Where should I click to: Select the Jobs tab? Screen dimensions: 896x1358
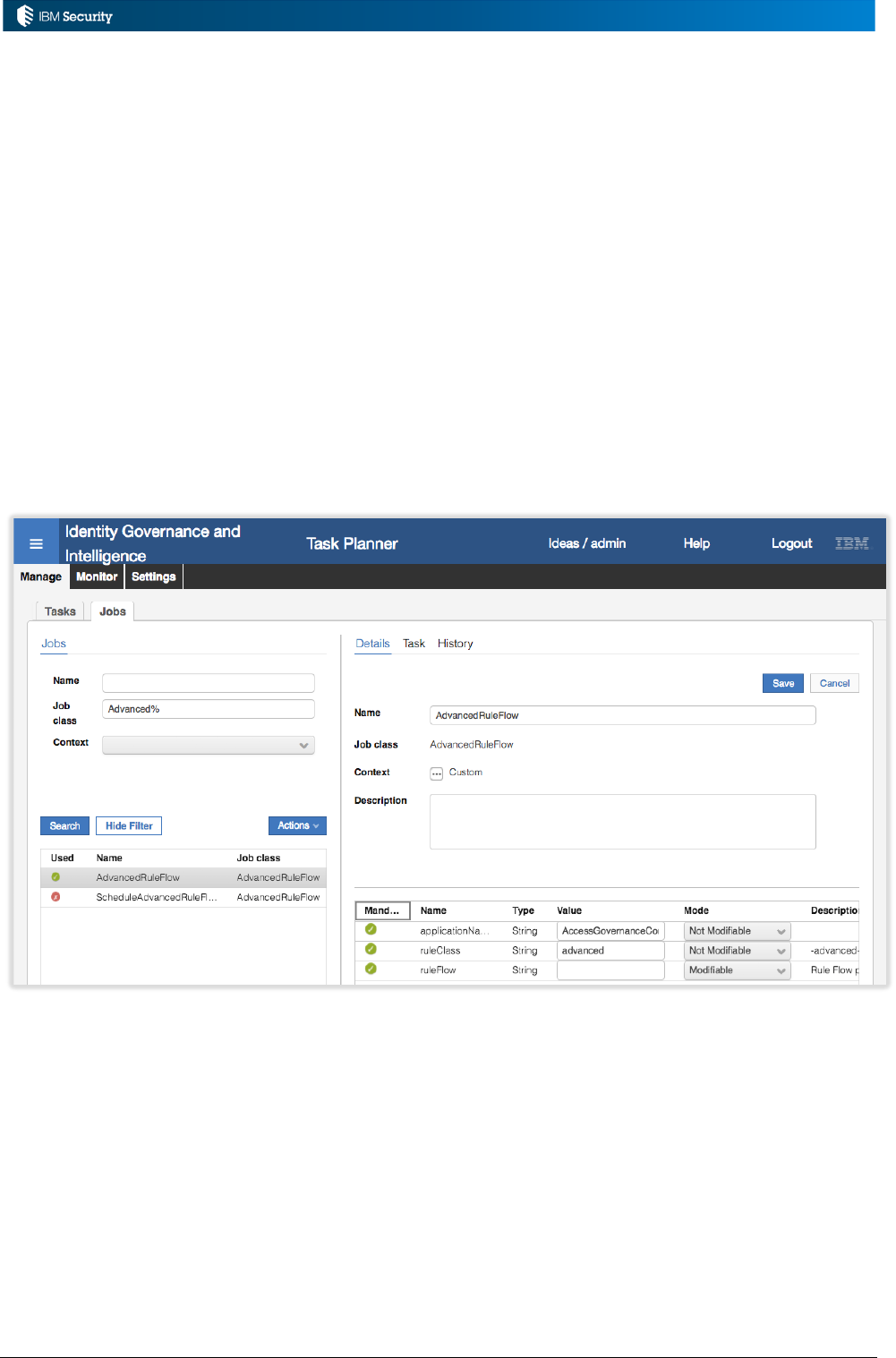point(113,611)
